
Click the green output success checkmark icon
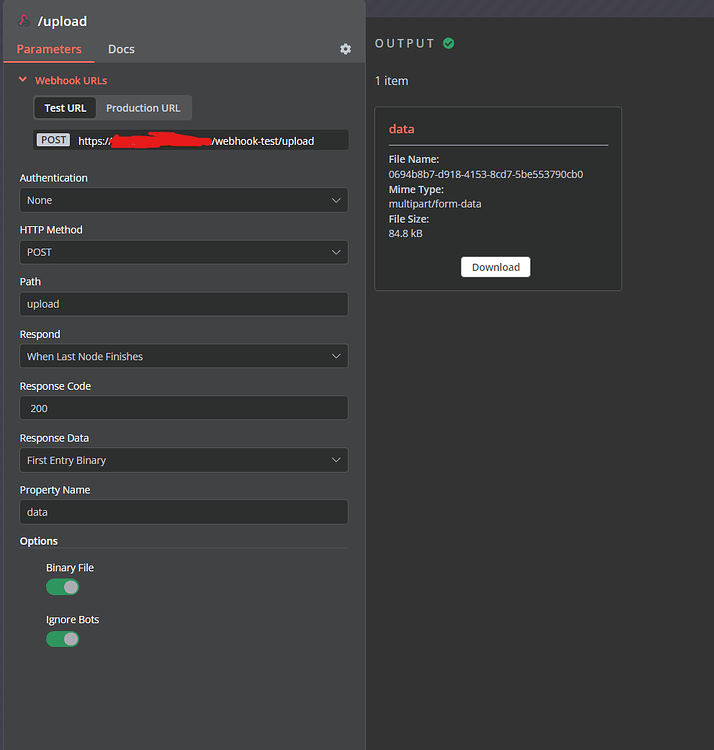(x=449, y=43)
